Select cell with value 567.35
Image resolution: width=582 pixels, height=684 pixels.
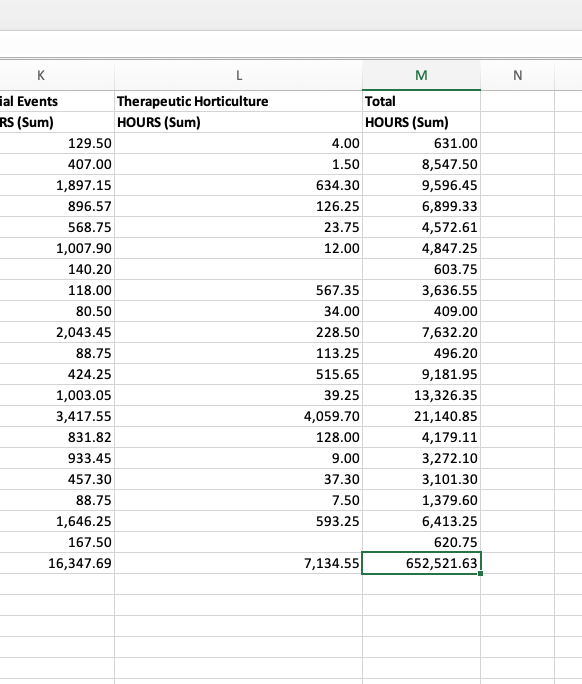pos(239,290)
